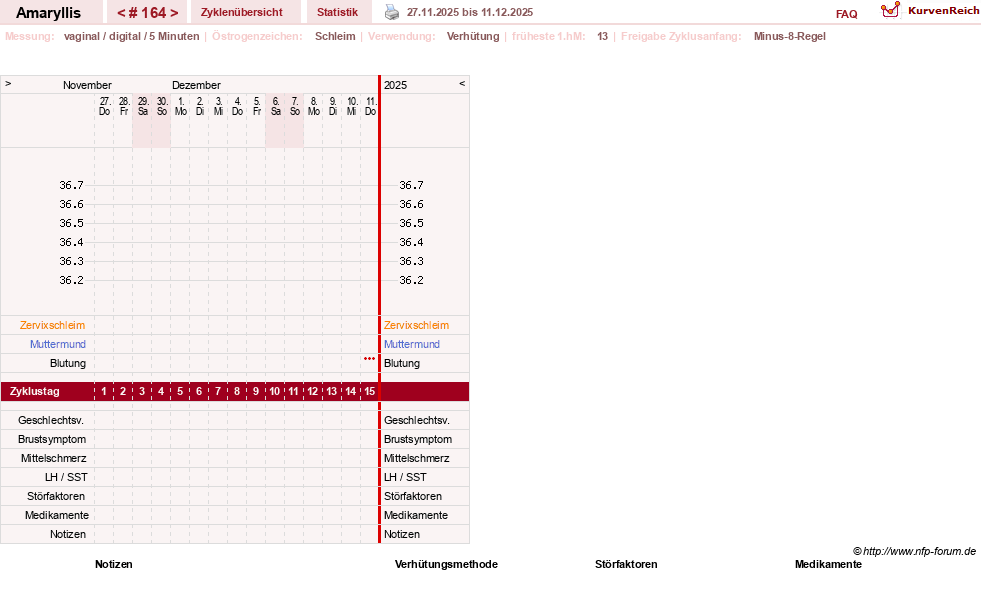The height and width of the screenshot is (603, 981).
Task: Click the left 36.7 temperature label
Action: pyautogui.click(x=71, y=185)
